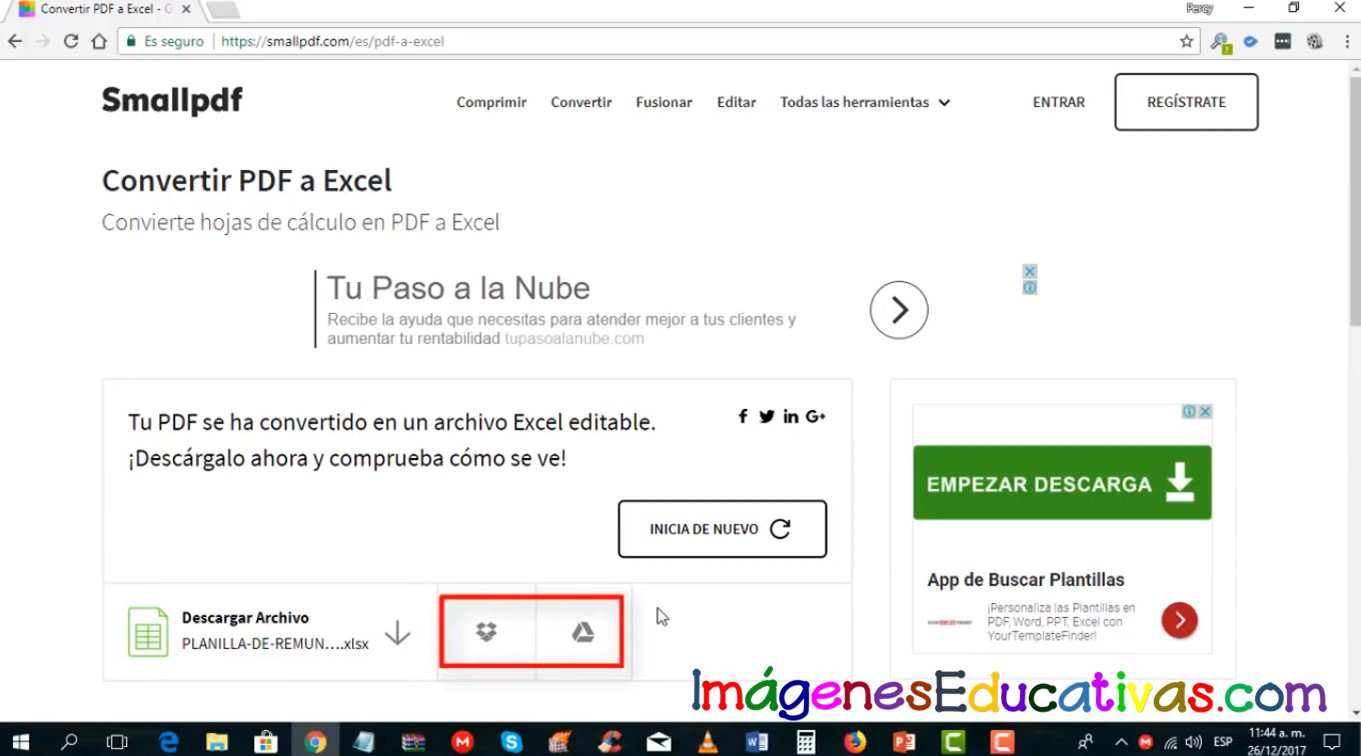Click the download arrow next to the xlsx file
The height and width of the screenshot is (756, 1361).
point(398,632)
